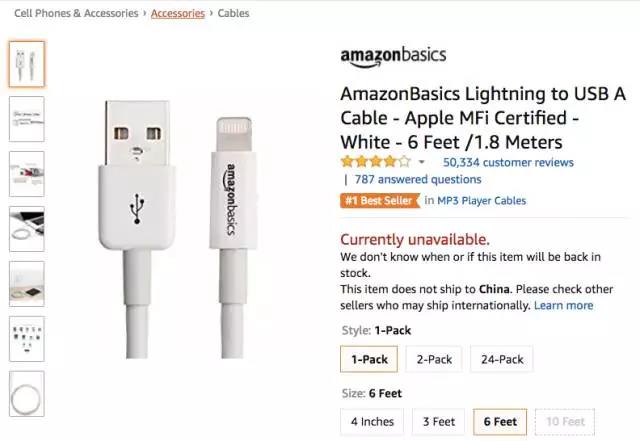
Task: Select the third product thumbnail
Action: pos(27,173)
